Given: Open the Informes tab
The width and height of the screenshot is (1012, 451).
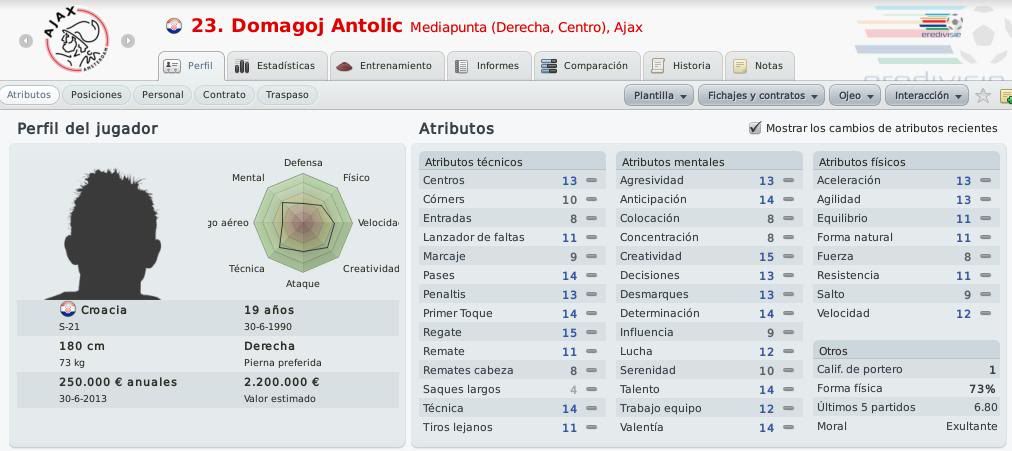Looking at the screenshot, I should pos(489,66).
